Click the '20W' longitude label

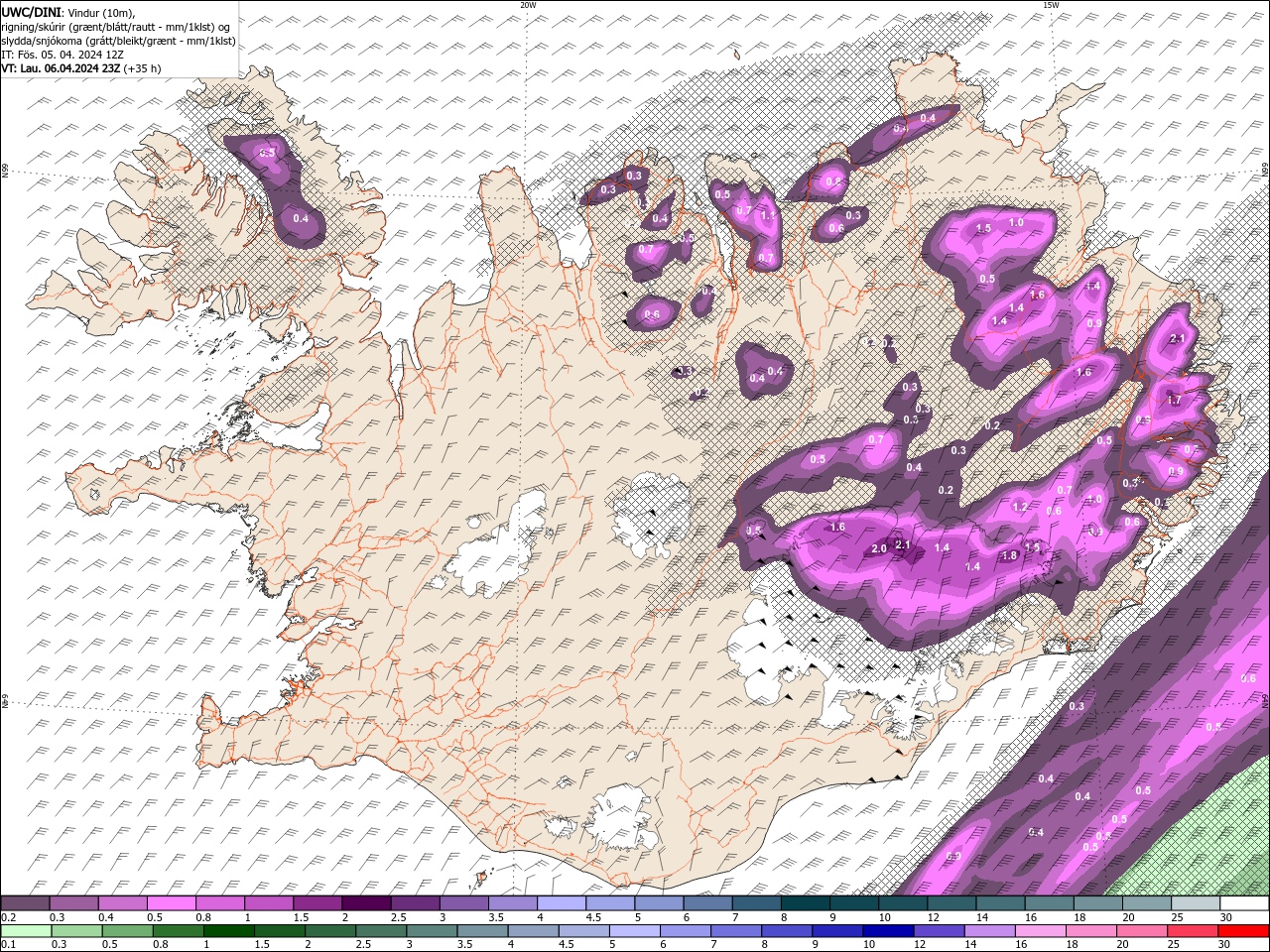point(528,5)
